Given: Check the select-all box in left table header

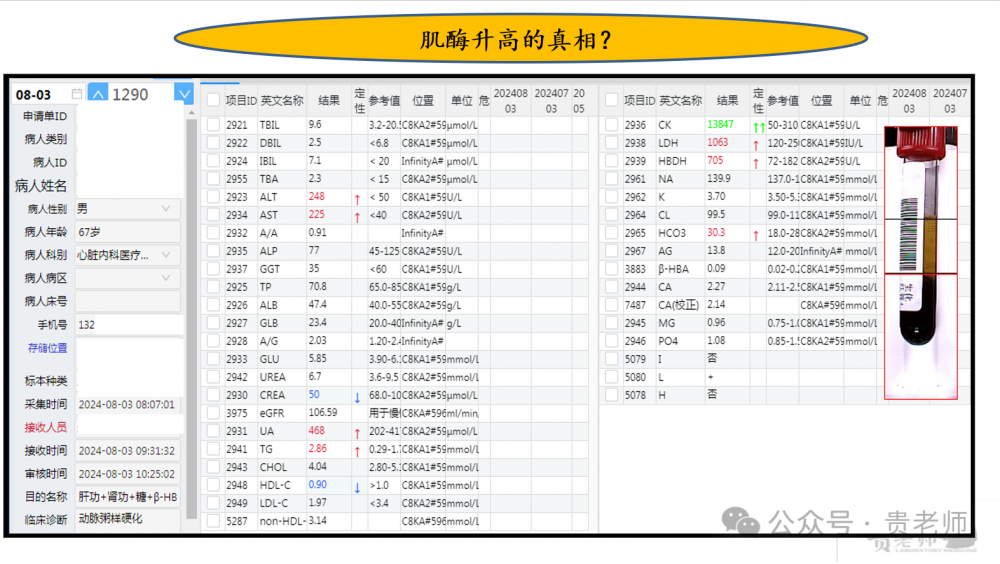Looking at the screenshot, I should 213,100.
